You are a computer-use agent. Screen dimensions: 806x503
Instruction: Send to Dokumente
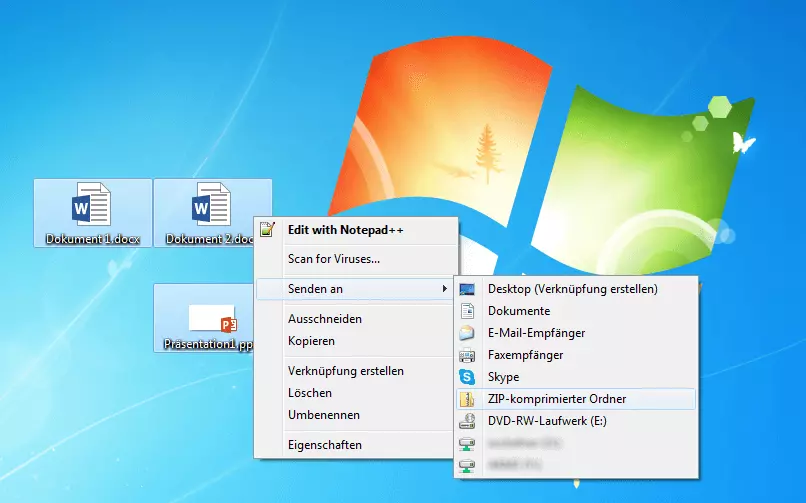576,311
